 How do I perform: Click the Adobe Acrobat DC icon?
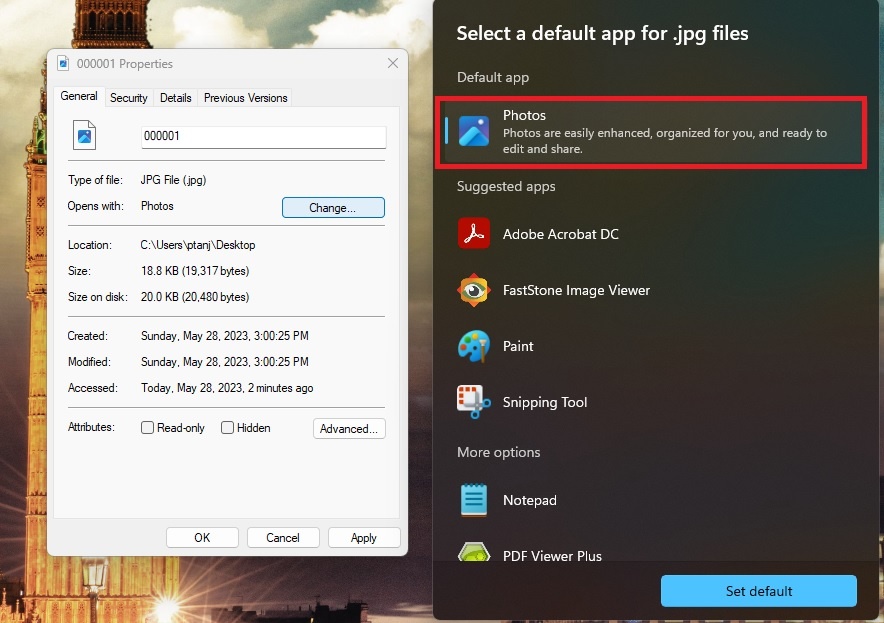pyautogui.click(x=474, y=233)
